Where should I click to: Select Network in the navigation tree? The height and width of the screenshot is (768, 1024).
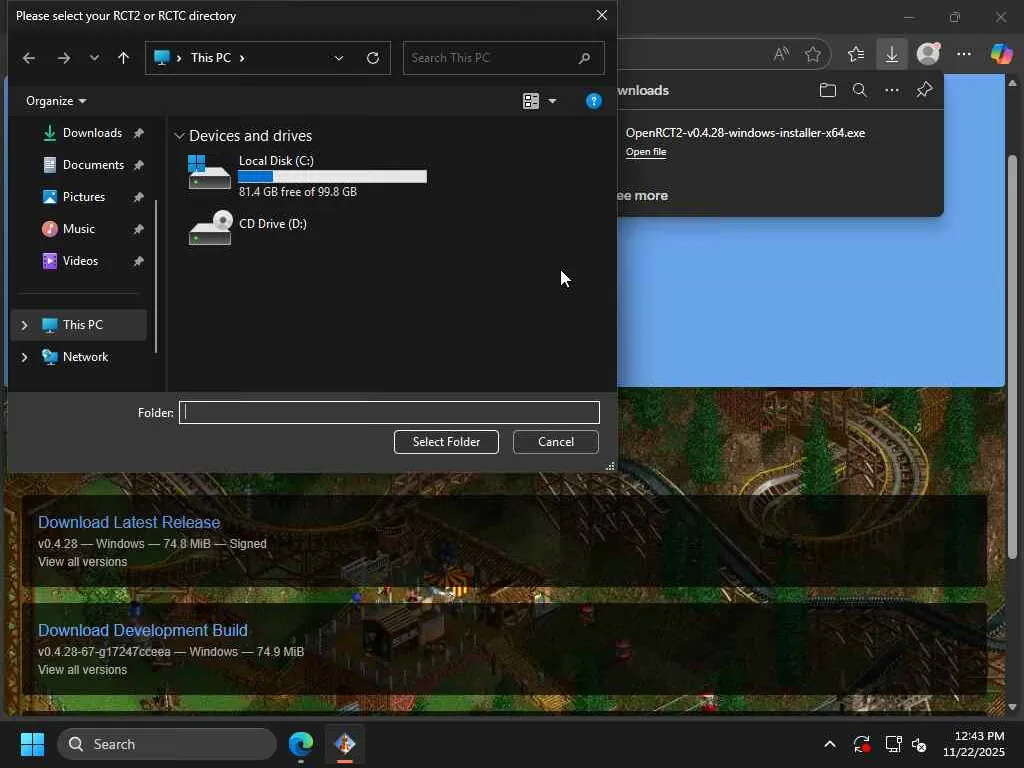pos(85,357)
